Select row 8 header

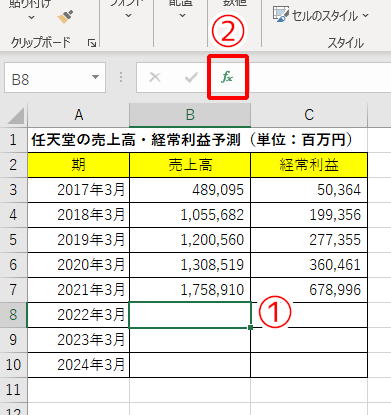coord(13,315)
